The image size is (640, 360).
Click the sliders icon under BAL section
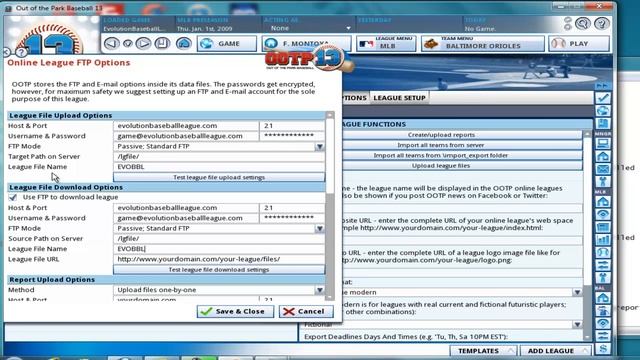[x=603, y=336]
